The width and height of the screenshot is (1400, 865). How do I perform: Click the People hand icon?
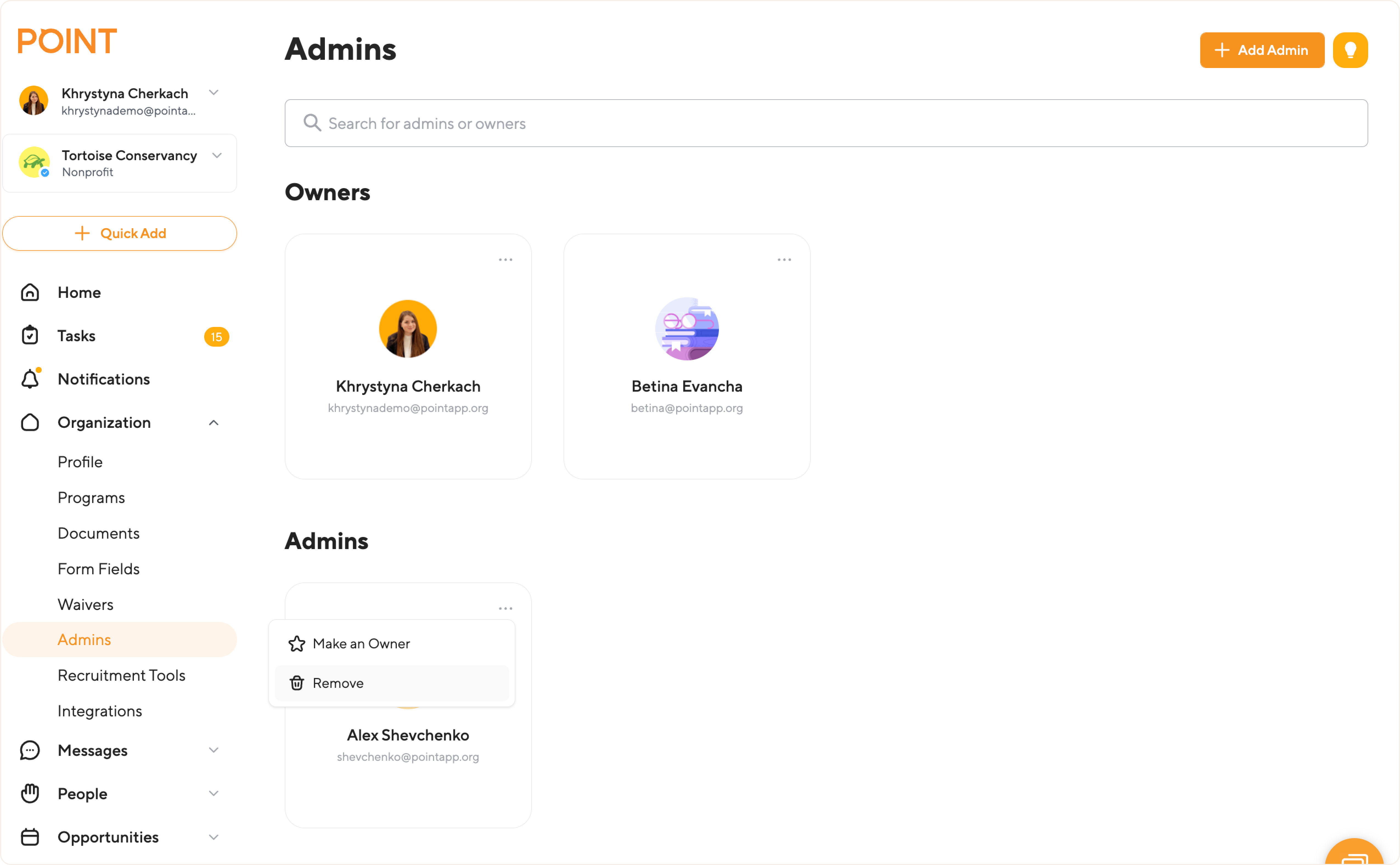click(30, 793)
